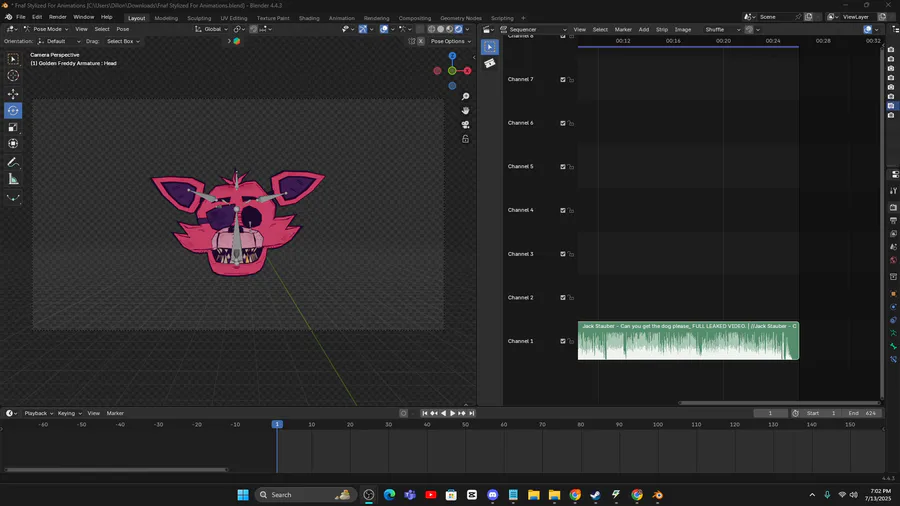Click the timeline auto keying record icon
This screenshot has width=900, height=506.
404,413
